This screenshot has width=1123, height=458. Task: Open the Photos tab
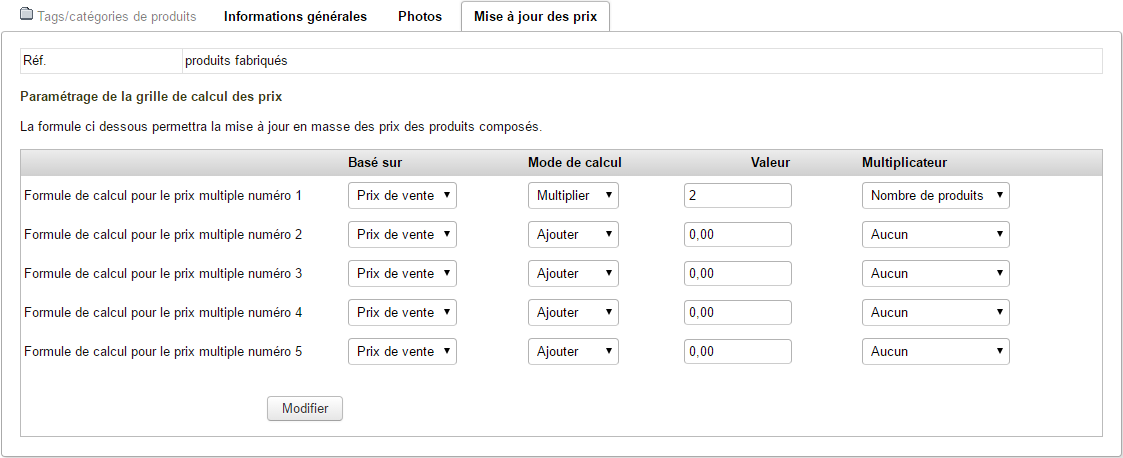pyautogui.click(x=420, y=17)
